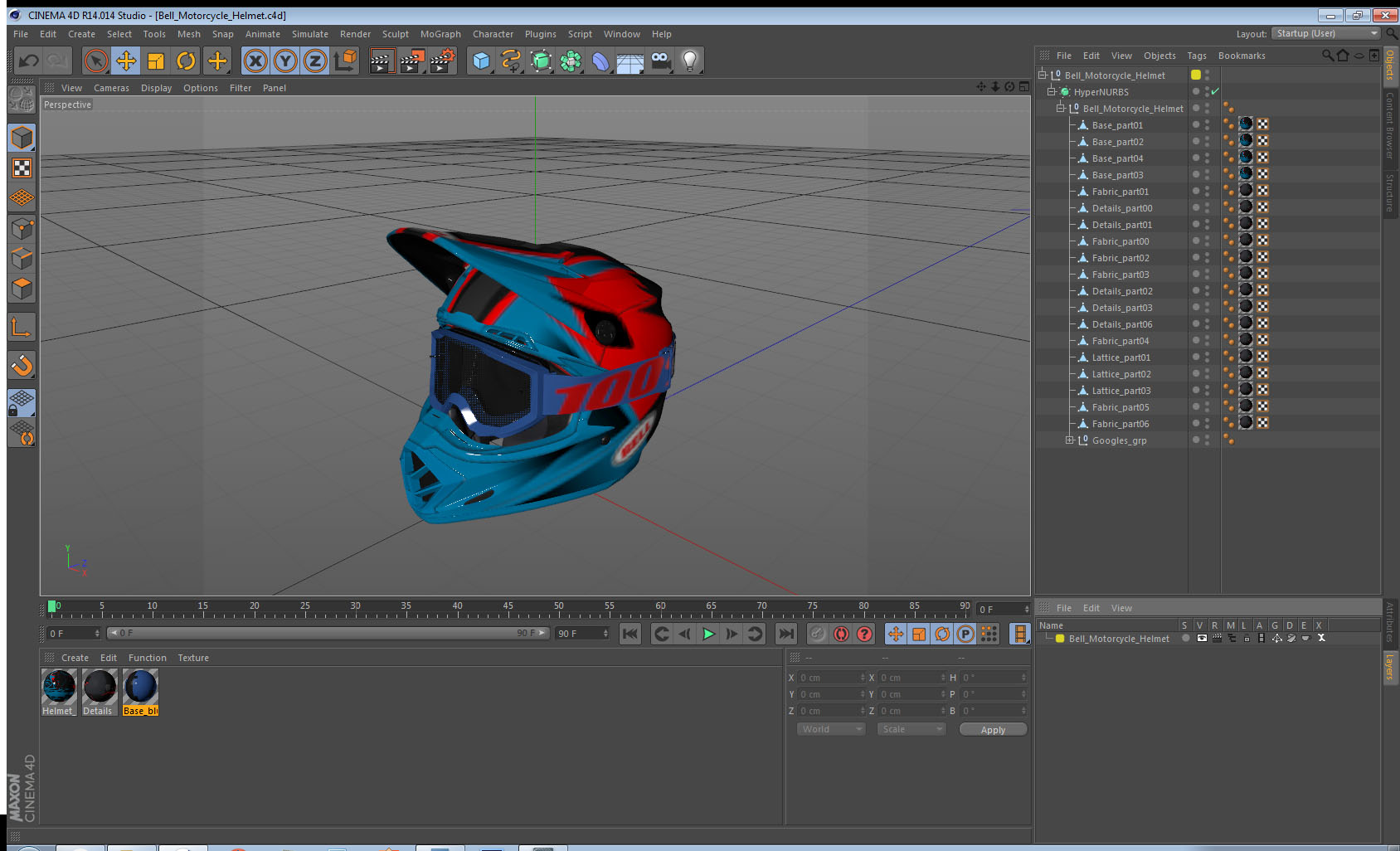
Task: Open the Simulate menu
Action: point(310,34)
